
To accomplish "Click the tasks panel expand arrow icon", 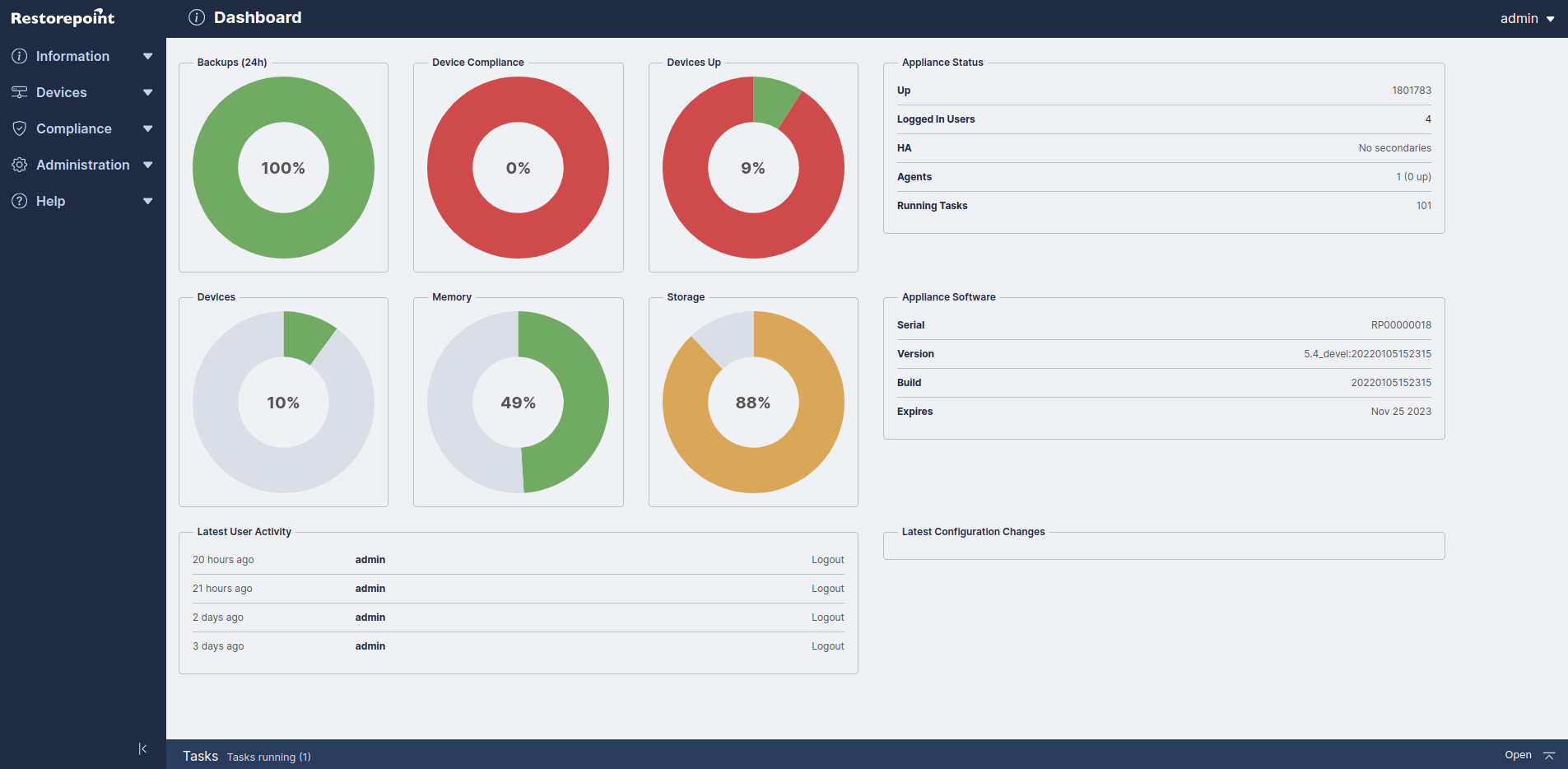I will pyautogui.click(x=1549, y=755).
